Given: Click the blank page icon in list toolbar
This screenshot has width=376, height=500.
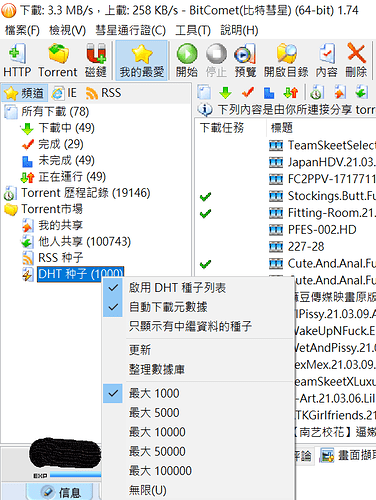Looking at the screenshot, I should coord(204,92).
